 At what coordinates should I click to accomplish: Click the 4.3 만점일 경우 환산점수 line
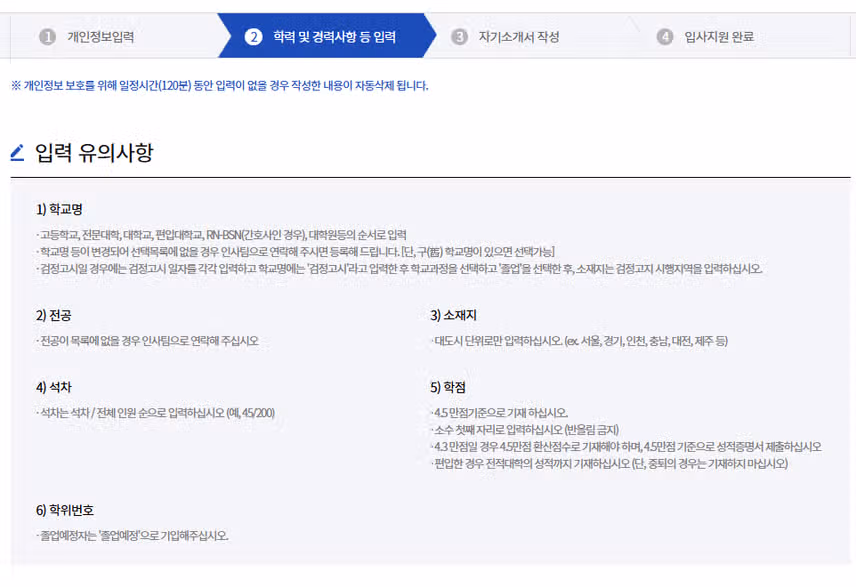click(626, 447)
